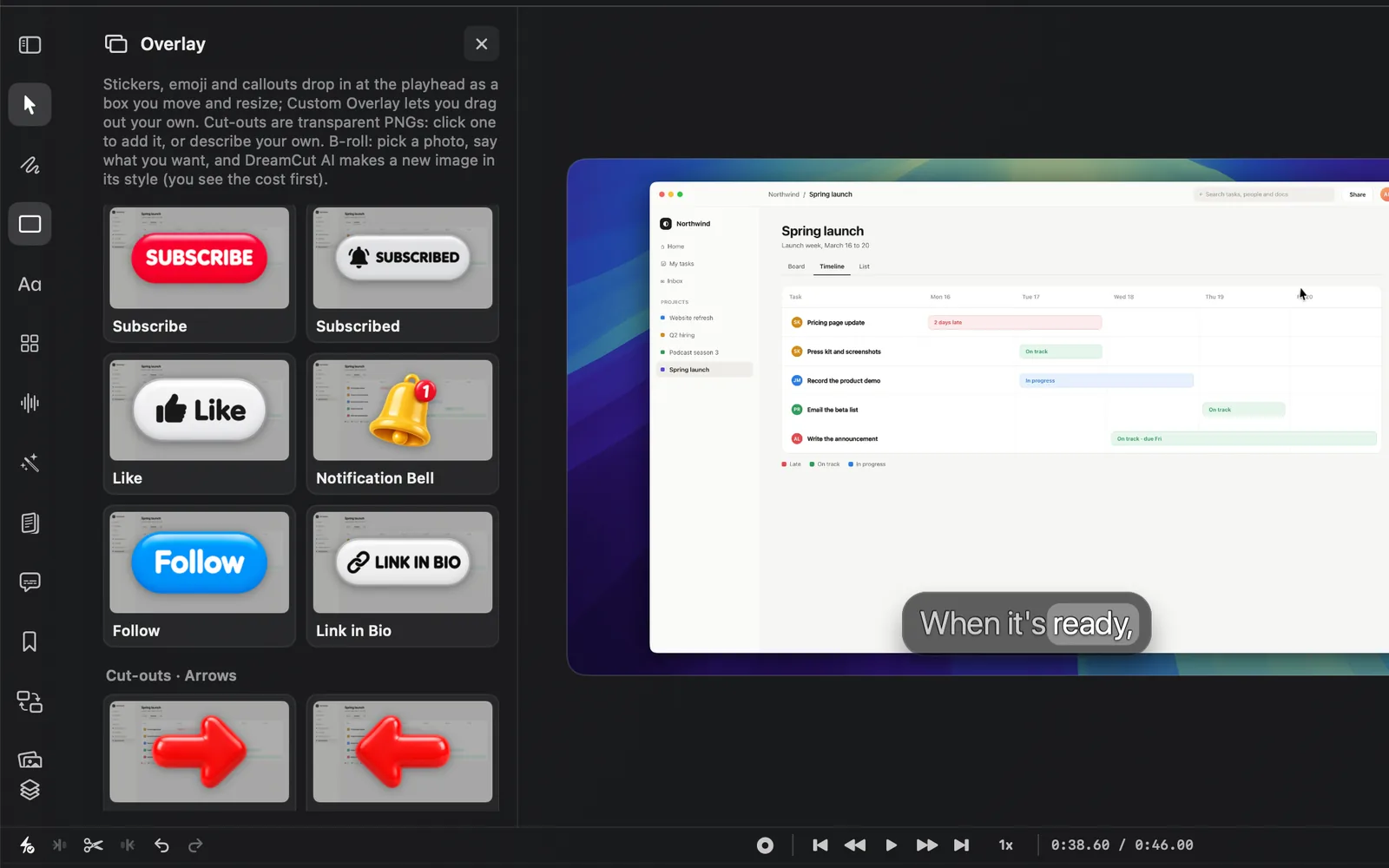1389x868 pixels.
Task: Add the Link in Bio sticker
Action: 403,577
